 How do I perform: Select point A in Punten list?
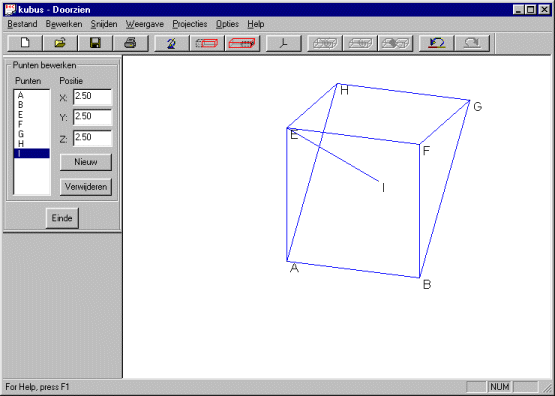coord(32,95)
